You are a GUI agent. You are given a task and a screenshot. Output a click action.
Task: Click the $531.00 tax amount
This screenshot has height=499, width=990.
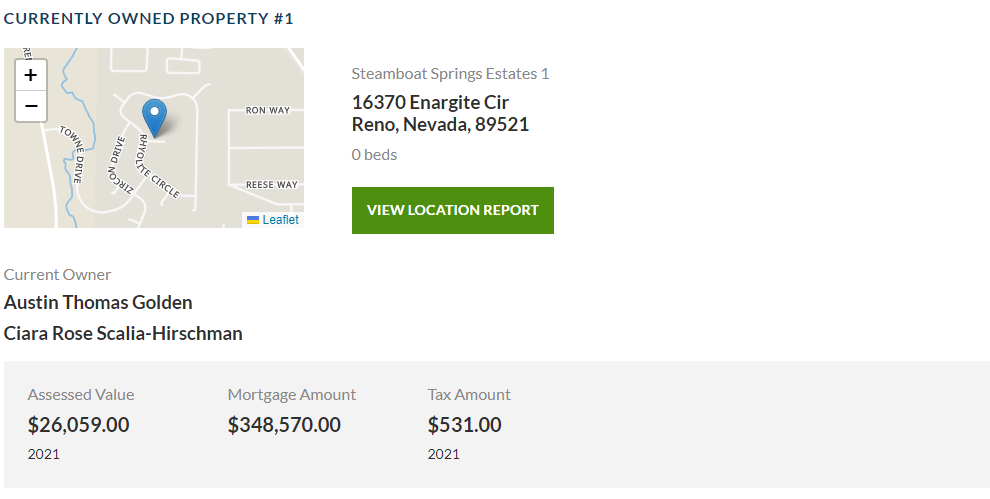pos(465,424)
